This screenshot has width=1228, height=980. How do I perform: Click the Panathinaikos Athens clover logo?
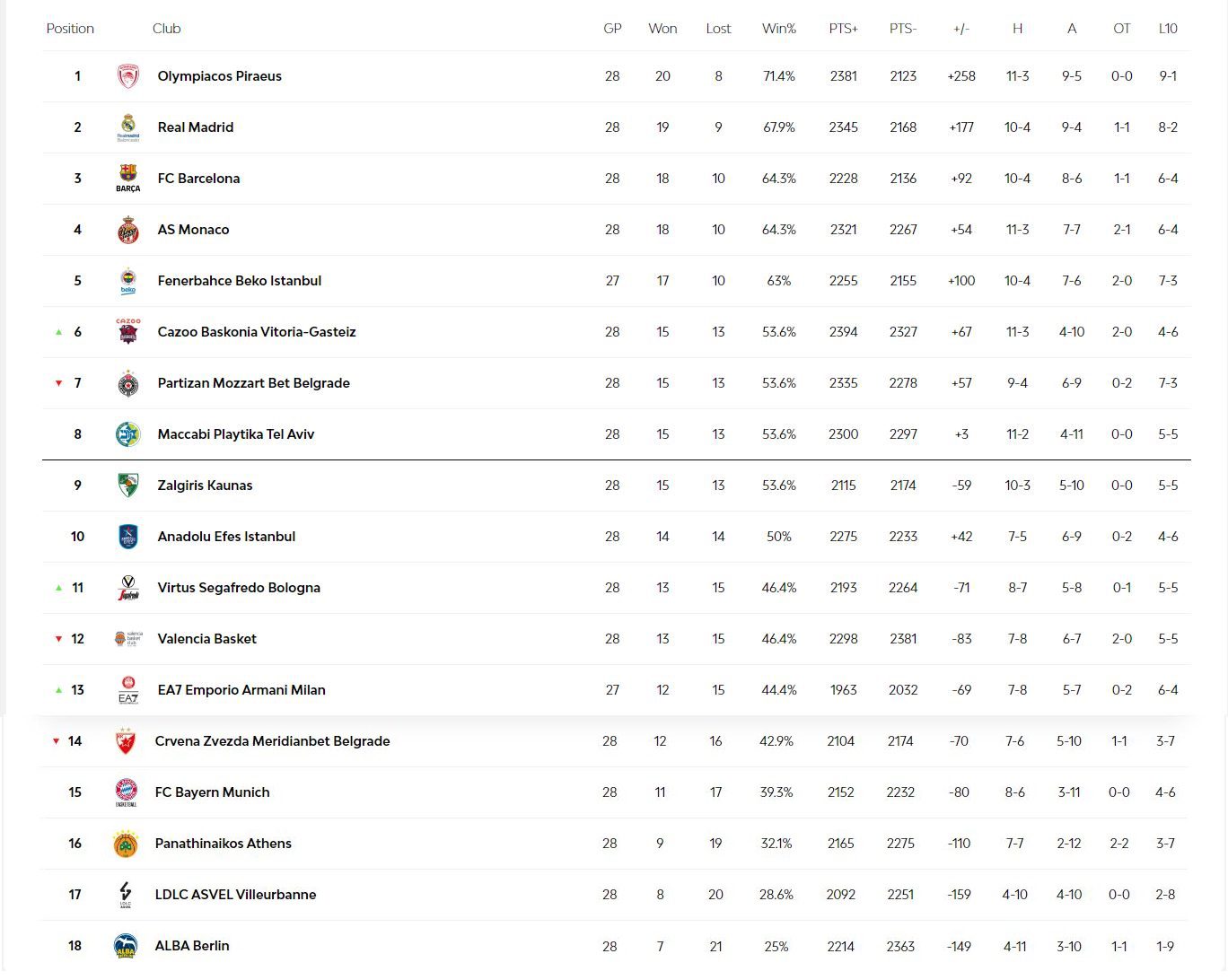tap(126, 844)
